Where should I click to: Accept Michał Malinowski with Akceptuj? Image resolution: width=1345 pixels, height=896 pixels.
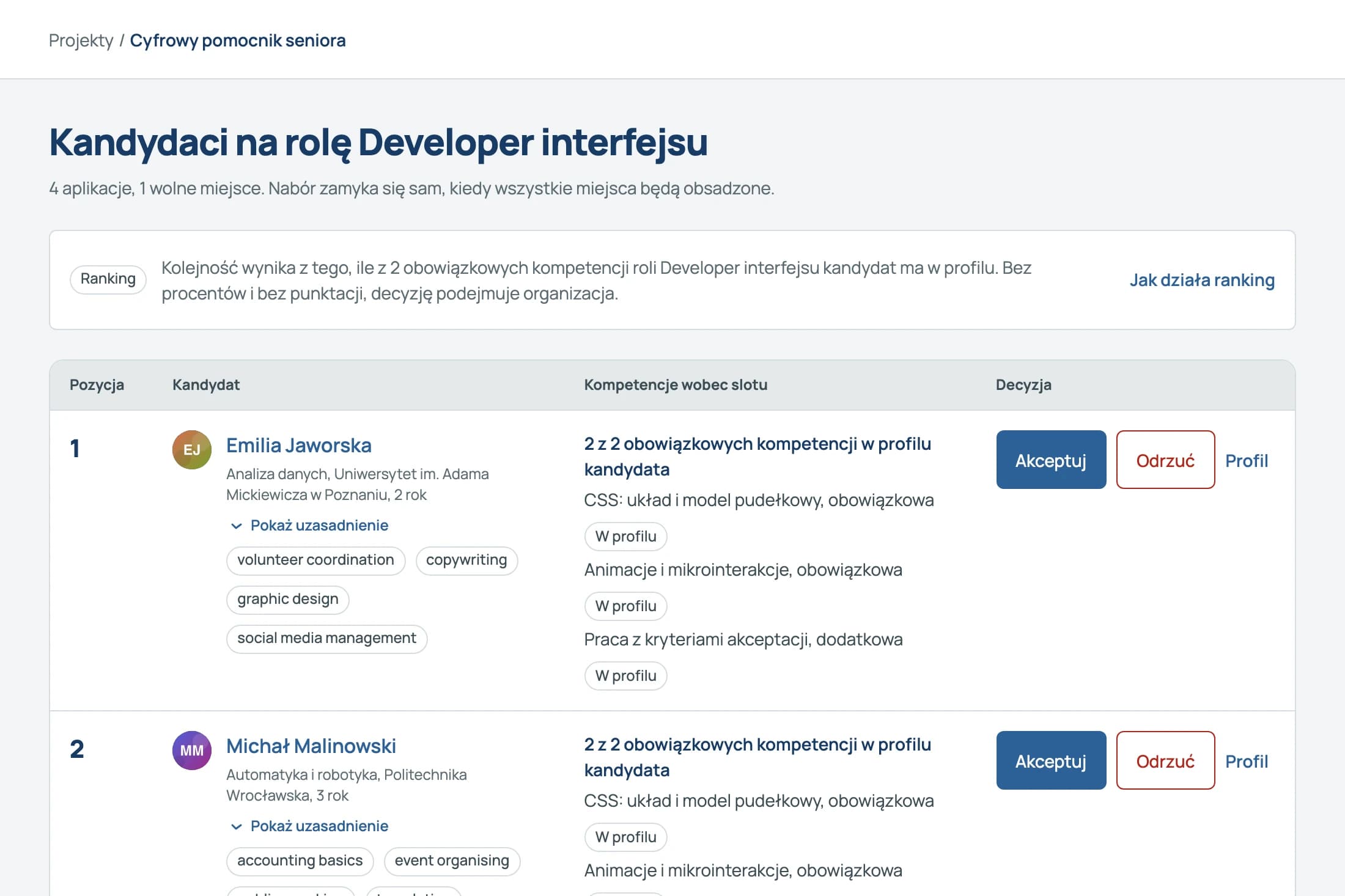coord(1051,760)
